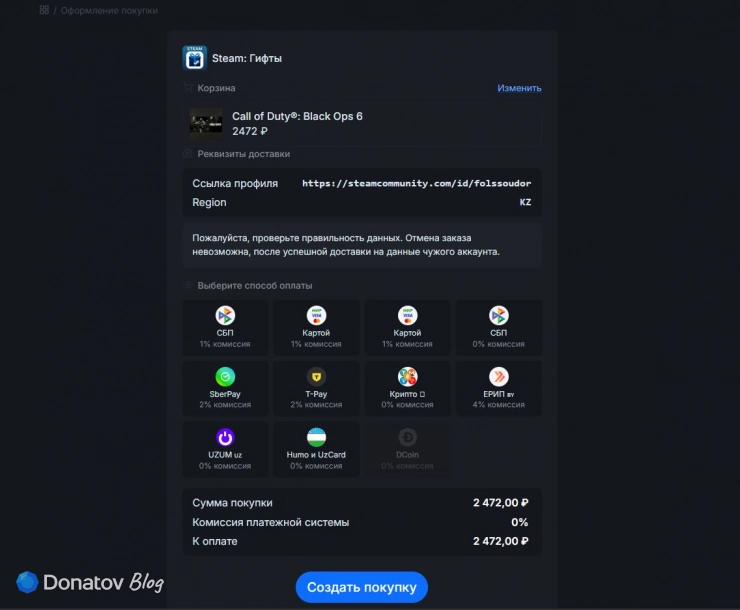Viewport: 740px width, 610px height.
Task: Click the Реквизиты доставки label
Action: pyautogui.click(x=244, y=154)
